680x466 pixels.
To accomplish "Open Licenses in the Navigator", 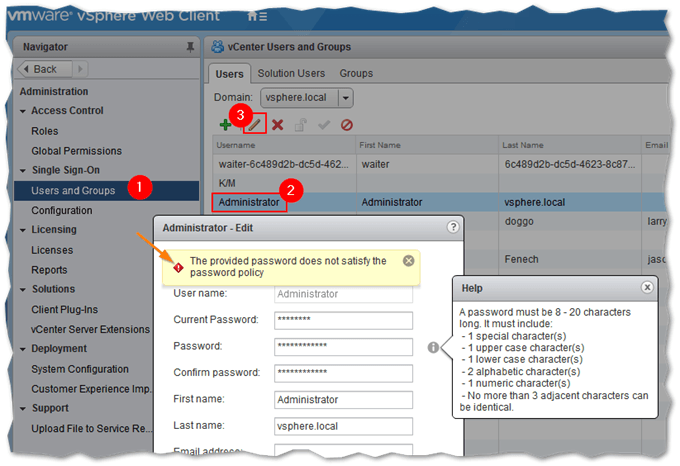I will pyautogui.click(x=52, y=250).
